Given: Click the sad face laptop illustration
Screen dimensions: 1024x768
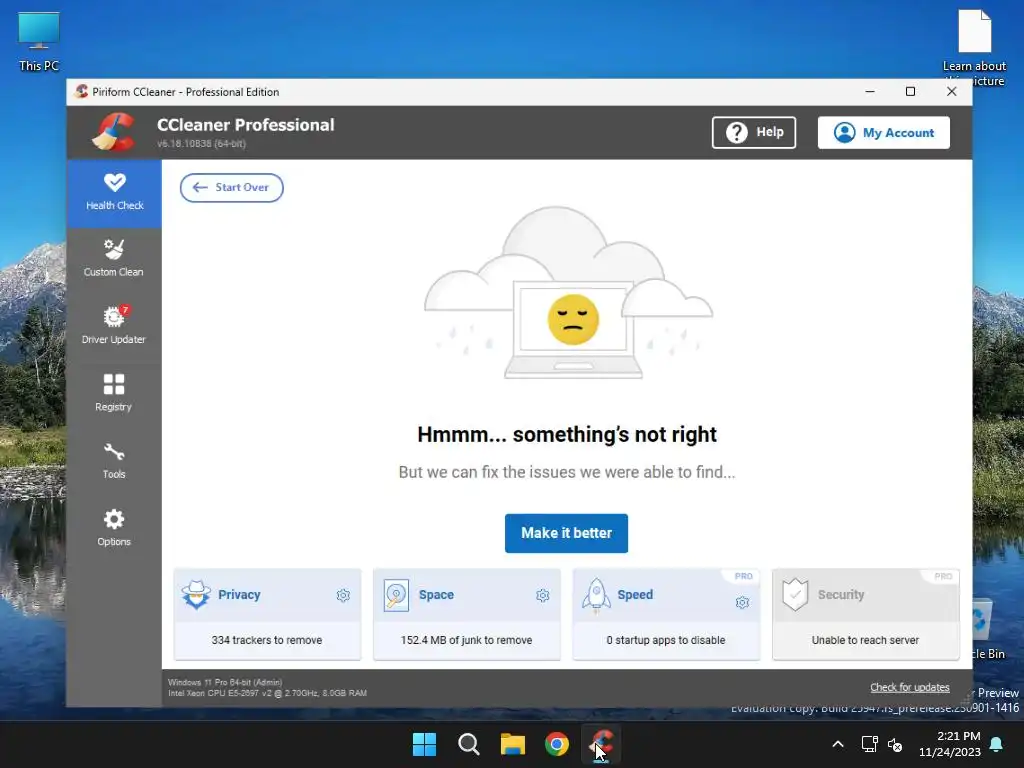Looking at the screenshot, I should click(x=569, y=293).
